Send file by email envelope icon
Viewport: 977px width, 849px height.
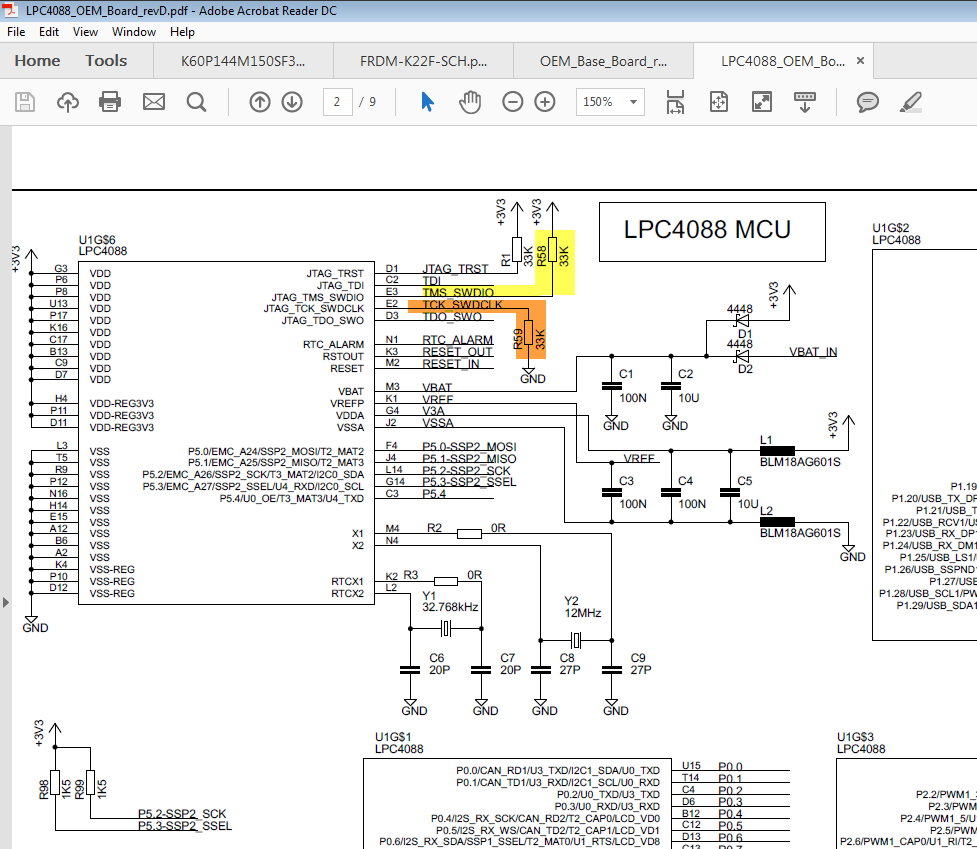point(154,102)
